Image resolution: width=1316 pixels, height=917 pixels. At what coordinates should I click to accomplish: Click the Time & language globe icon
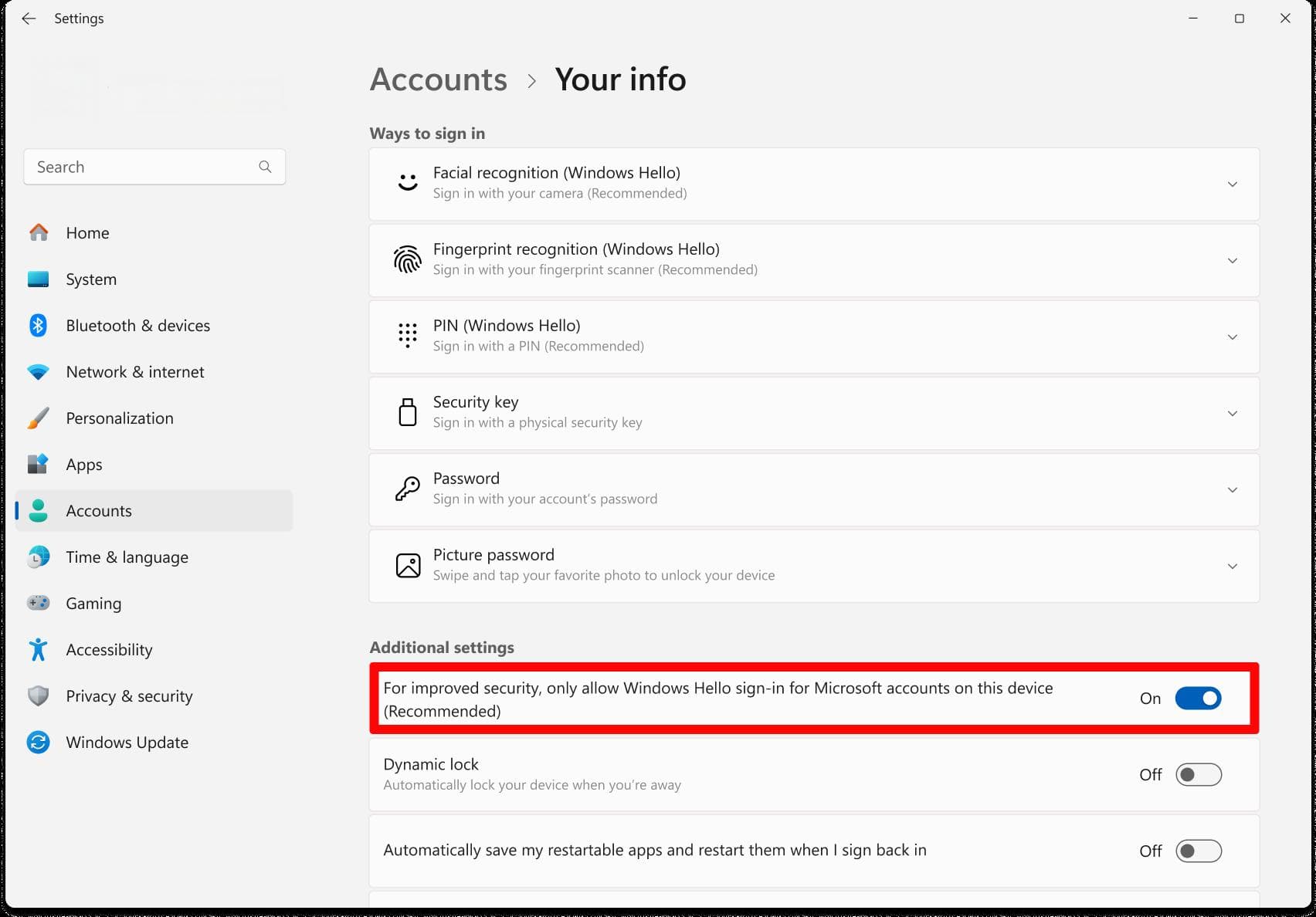point(39,557)
